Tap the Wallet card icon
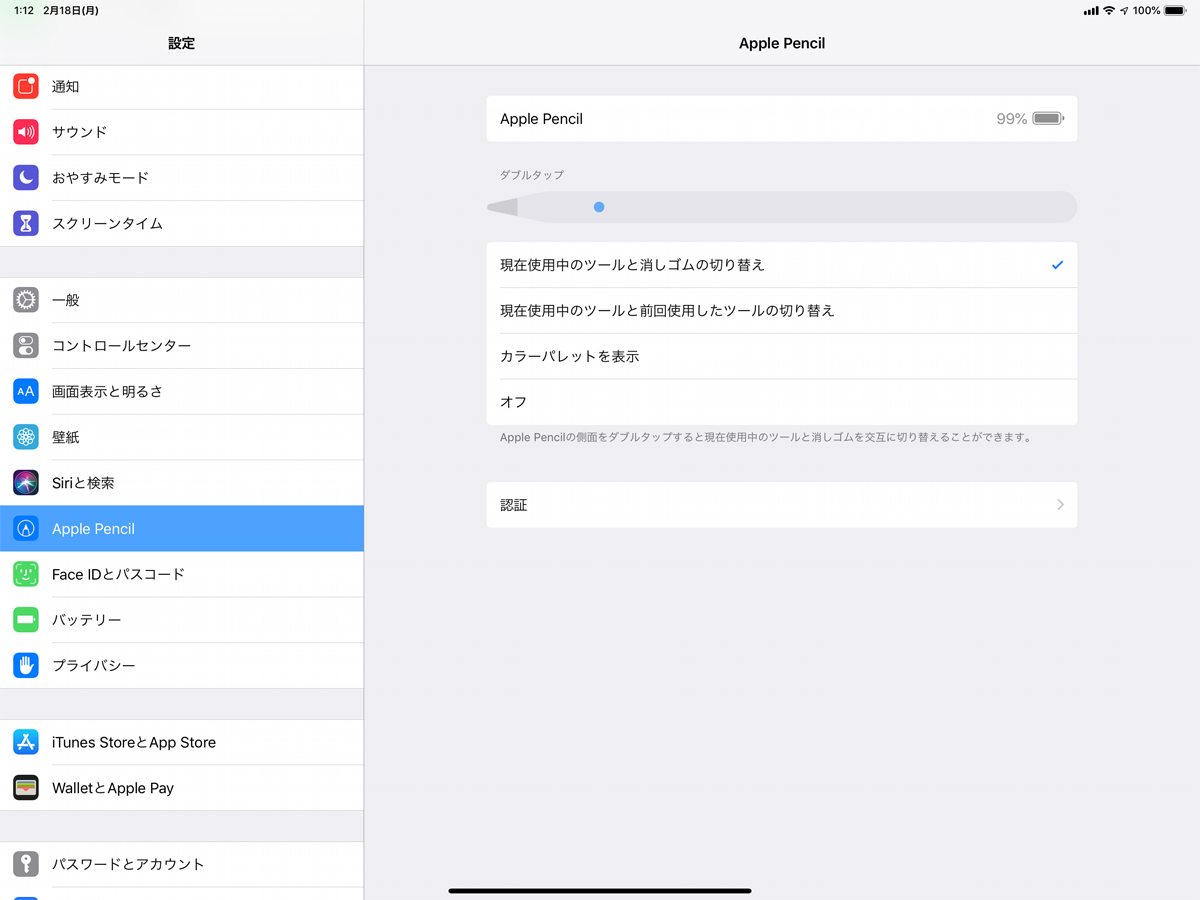 [26, 788]
